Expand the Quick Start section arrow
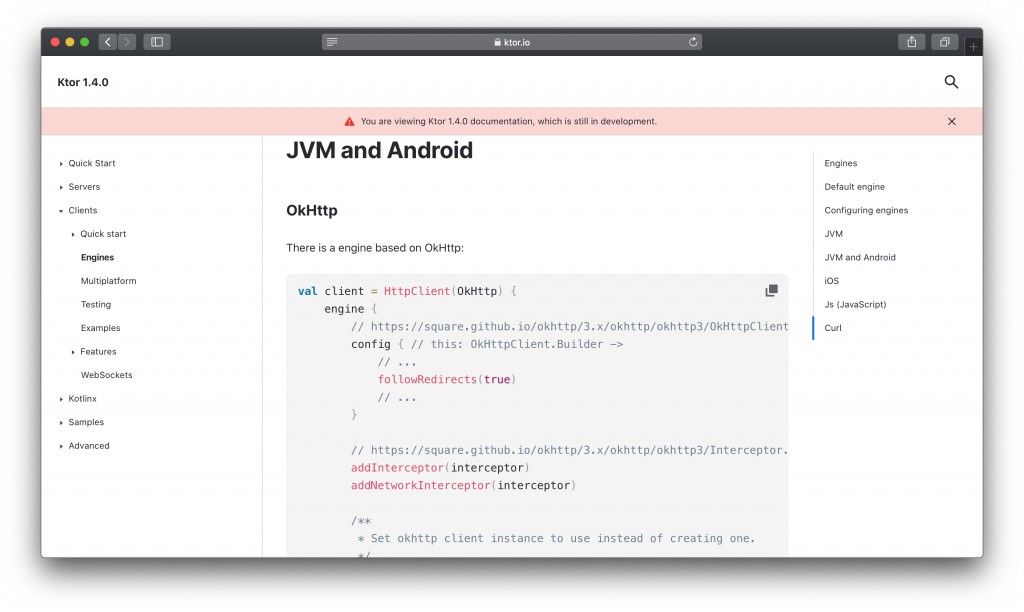The width and height of the screenshot is (1024, 612). tap(61, 164)
